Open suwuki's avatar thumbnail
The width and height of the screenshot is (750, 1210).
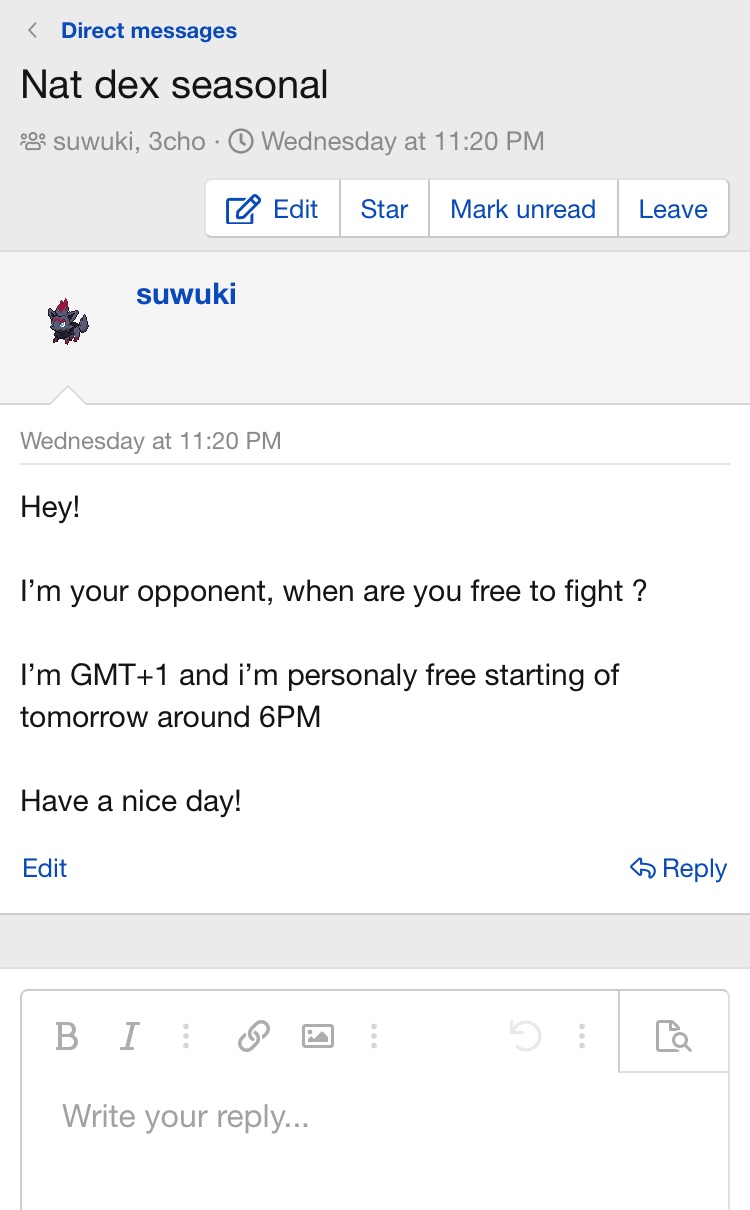[x=68, y=322]
